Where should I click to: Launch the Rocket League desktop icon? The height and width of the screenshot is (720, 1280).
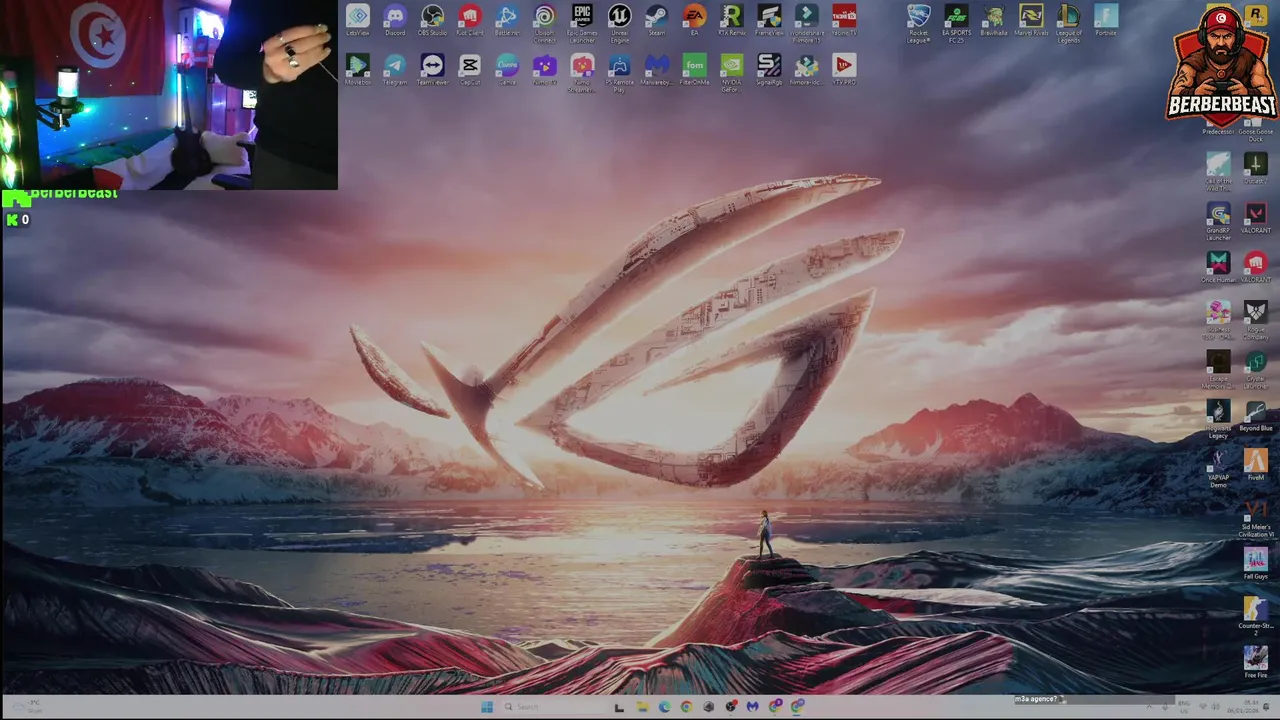[919, 23]
